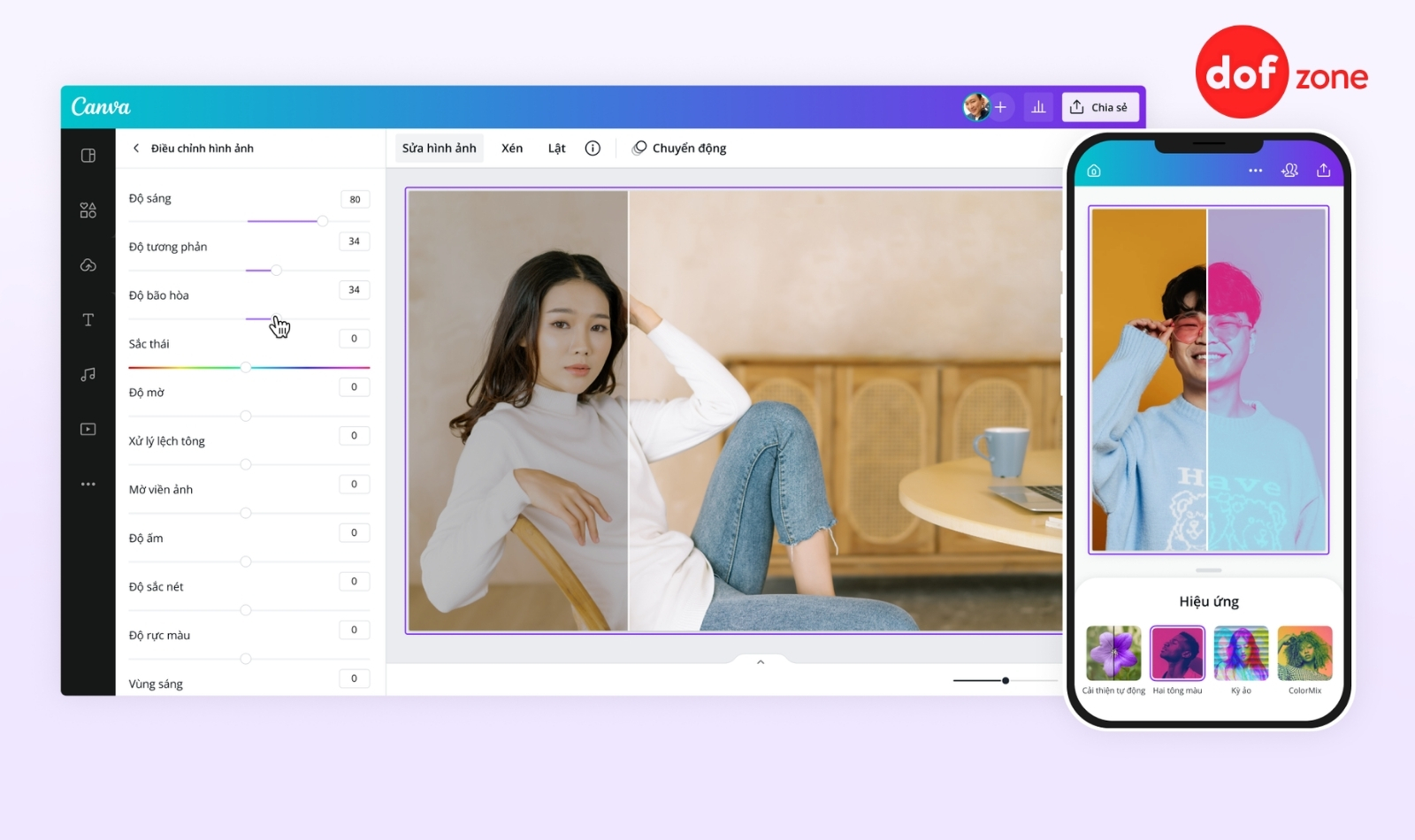Screen dimensions: 1415x840
Task: Show more sidebar options (three dots)
Action: (88, 485)
